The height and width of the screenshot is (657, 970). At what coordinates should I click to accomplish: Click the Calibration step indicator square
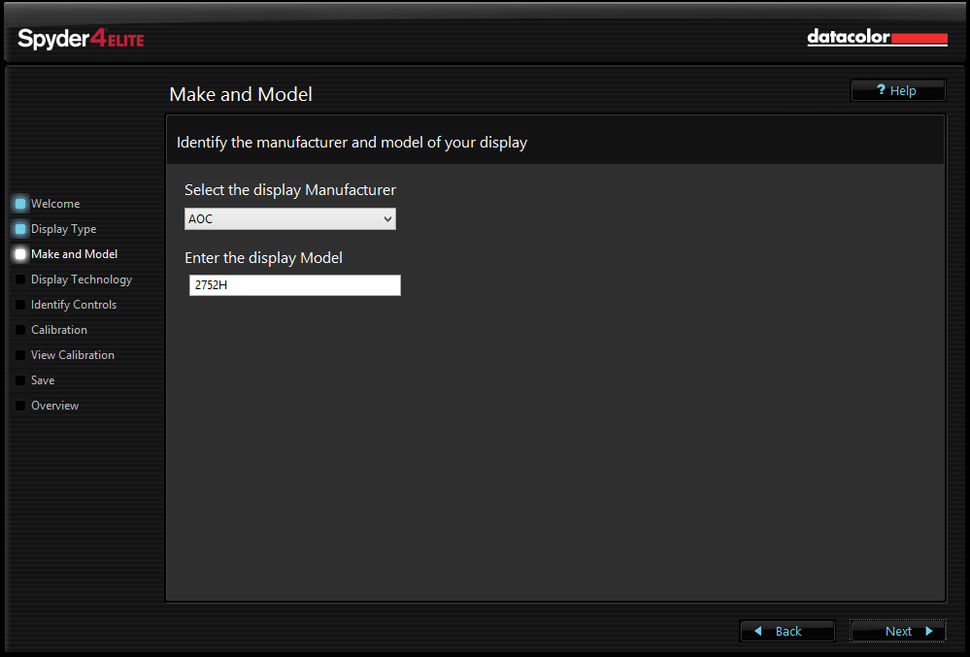point(19,329)
